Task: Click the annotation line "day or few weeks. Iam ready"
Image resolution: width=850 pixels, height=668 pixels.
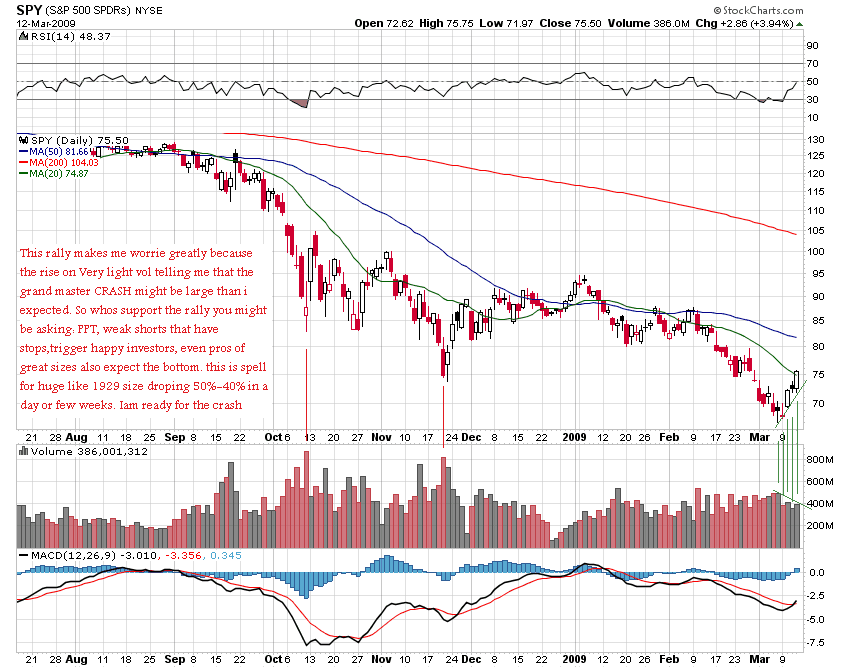Action: click(x=131, y=406)
